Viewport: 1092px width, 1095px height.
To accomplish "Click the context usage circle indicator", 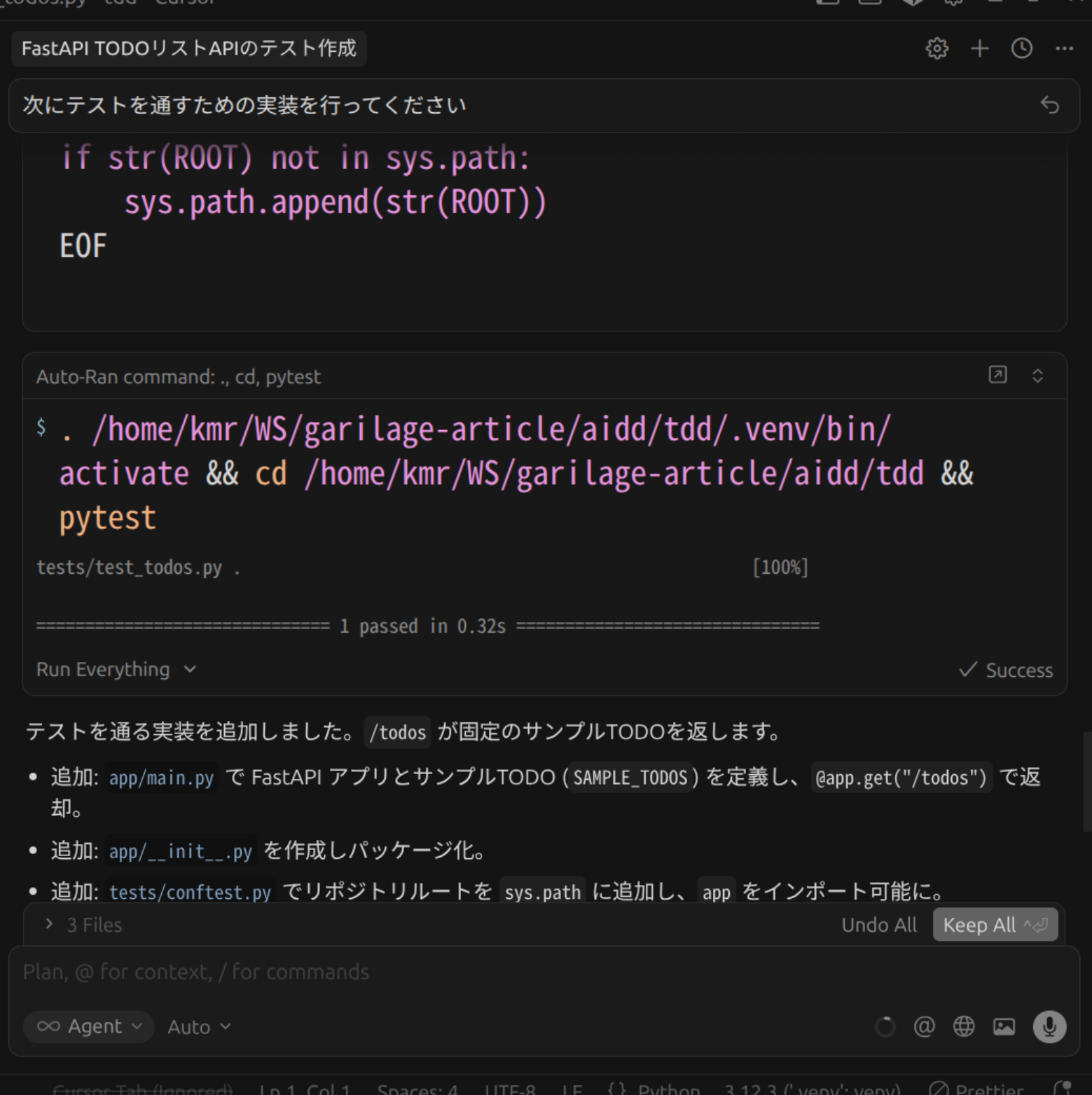I will coord(885,1026).
